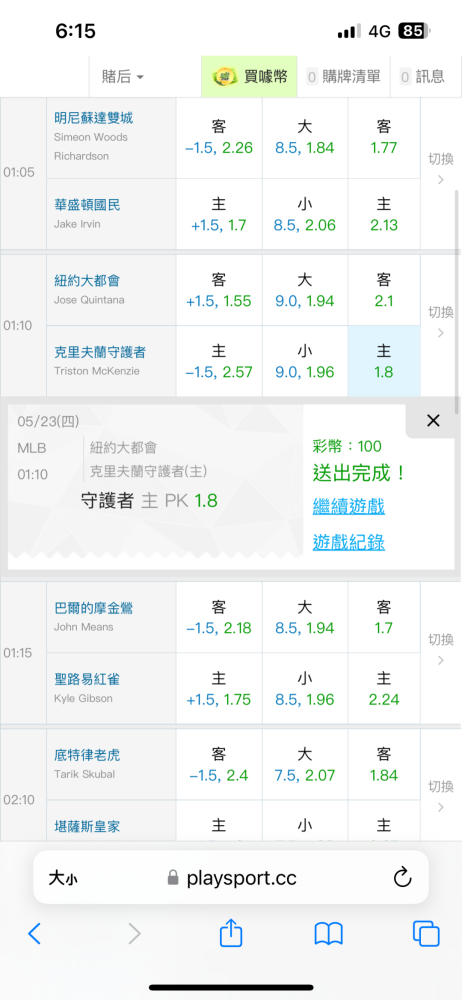The image size is (462, 1000).
Task: Open the 賭后 dropdown menu
Action: (123, 77)
